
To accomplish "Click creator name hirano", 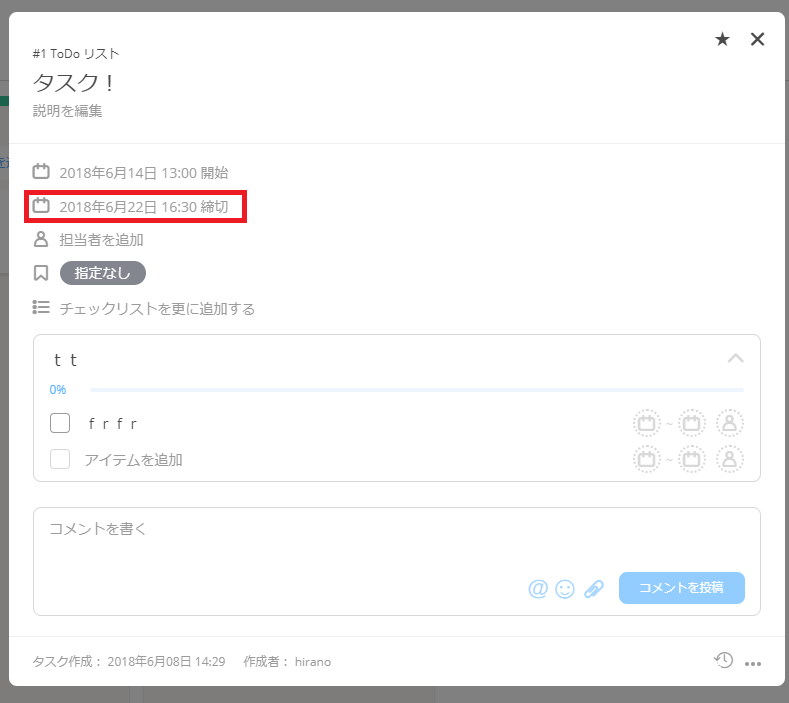I will (313, 662).
